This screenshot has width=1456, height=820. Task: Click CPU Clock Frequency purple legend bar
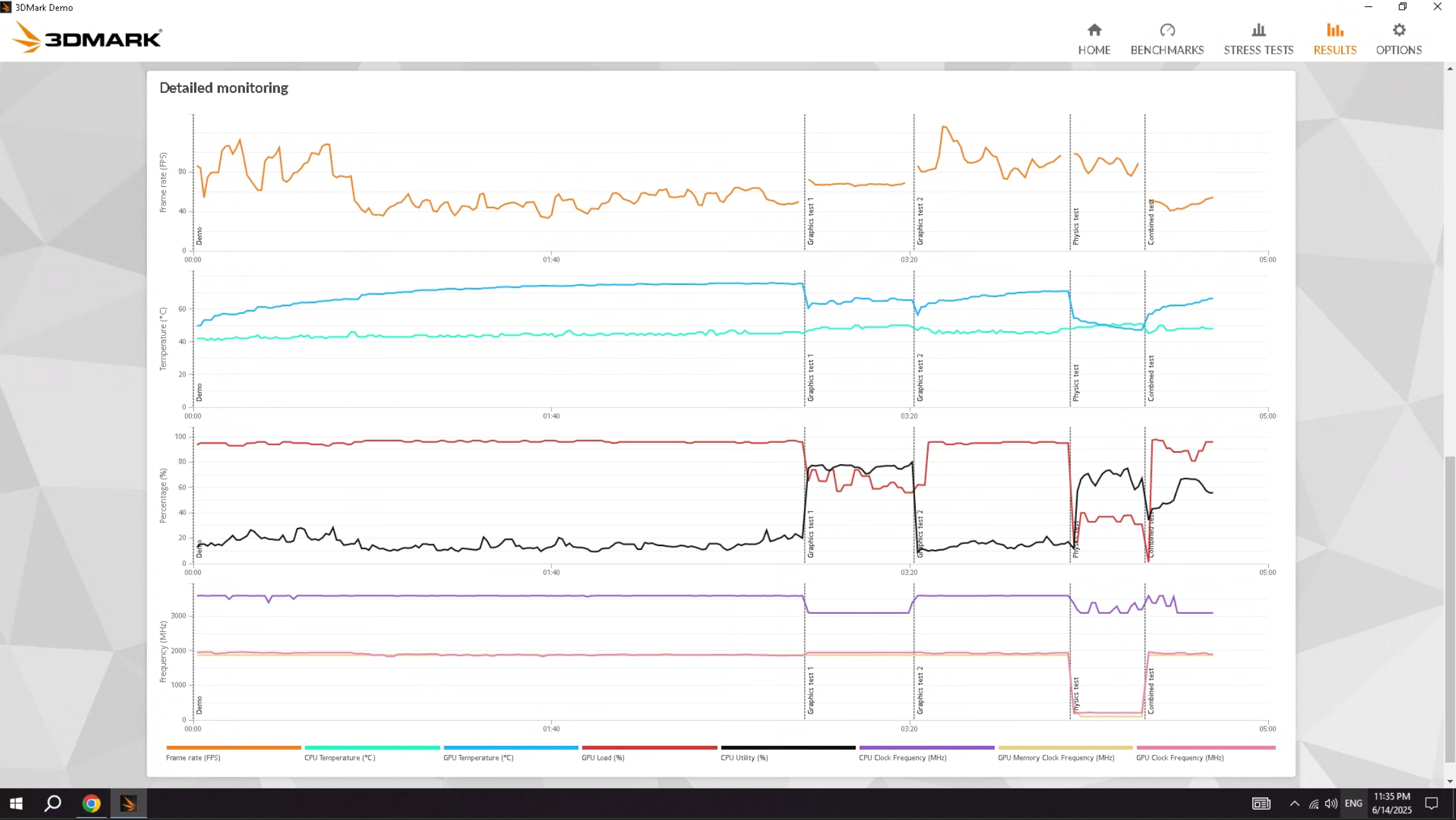coord(927,748)
